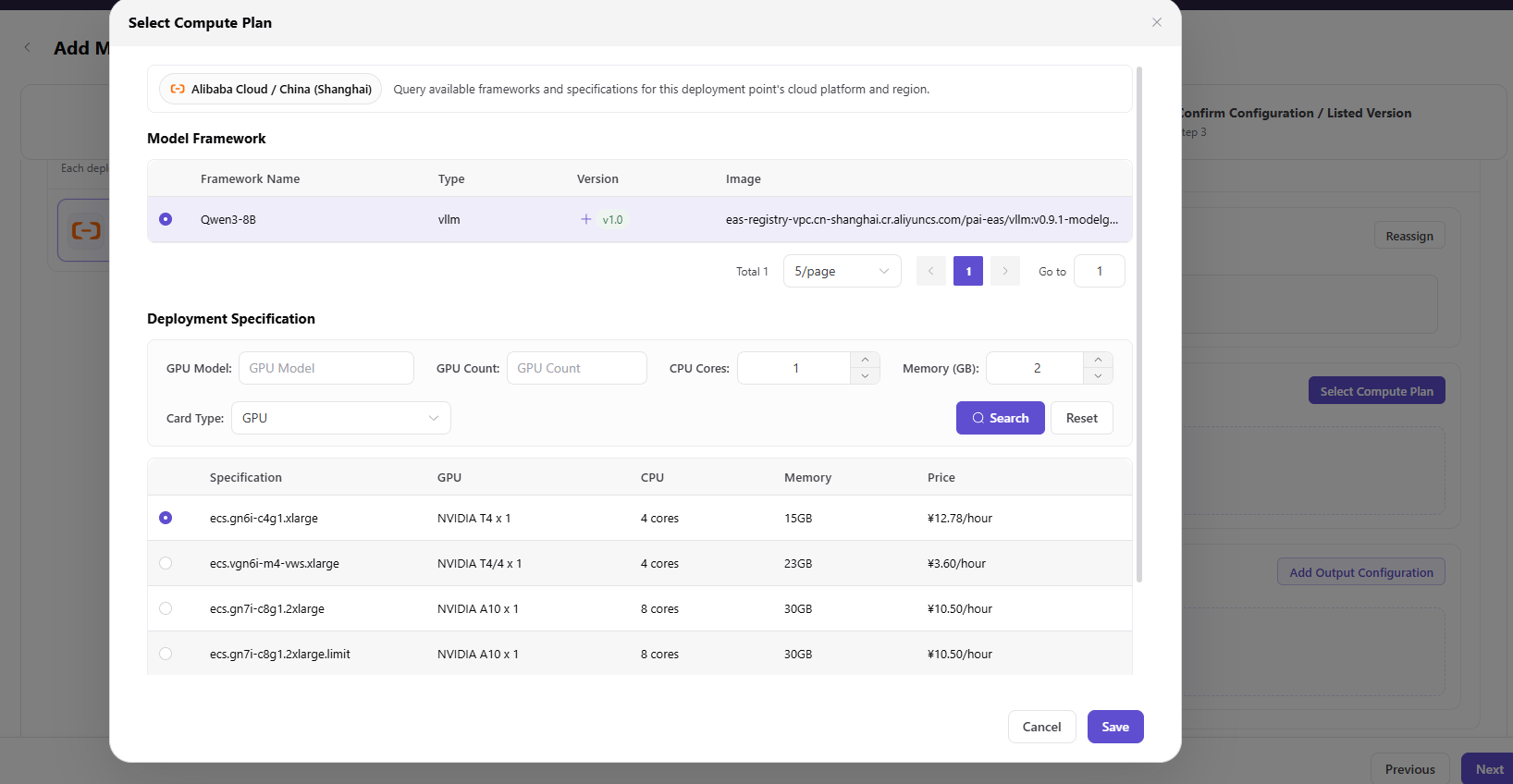Focus the Memory (GB) input field
Screen dimensions: 1513x784
point(1036,368)
